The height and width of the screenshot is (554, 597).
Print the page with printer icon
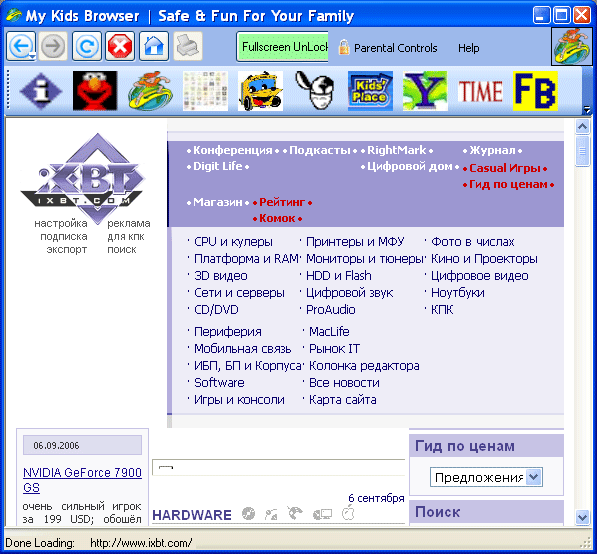tap(188, 46)
